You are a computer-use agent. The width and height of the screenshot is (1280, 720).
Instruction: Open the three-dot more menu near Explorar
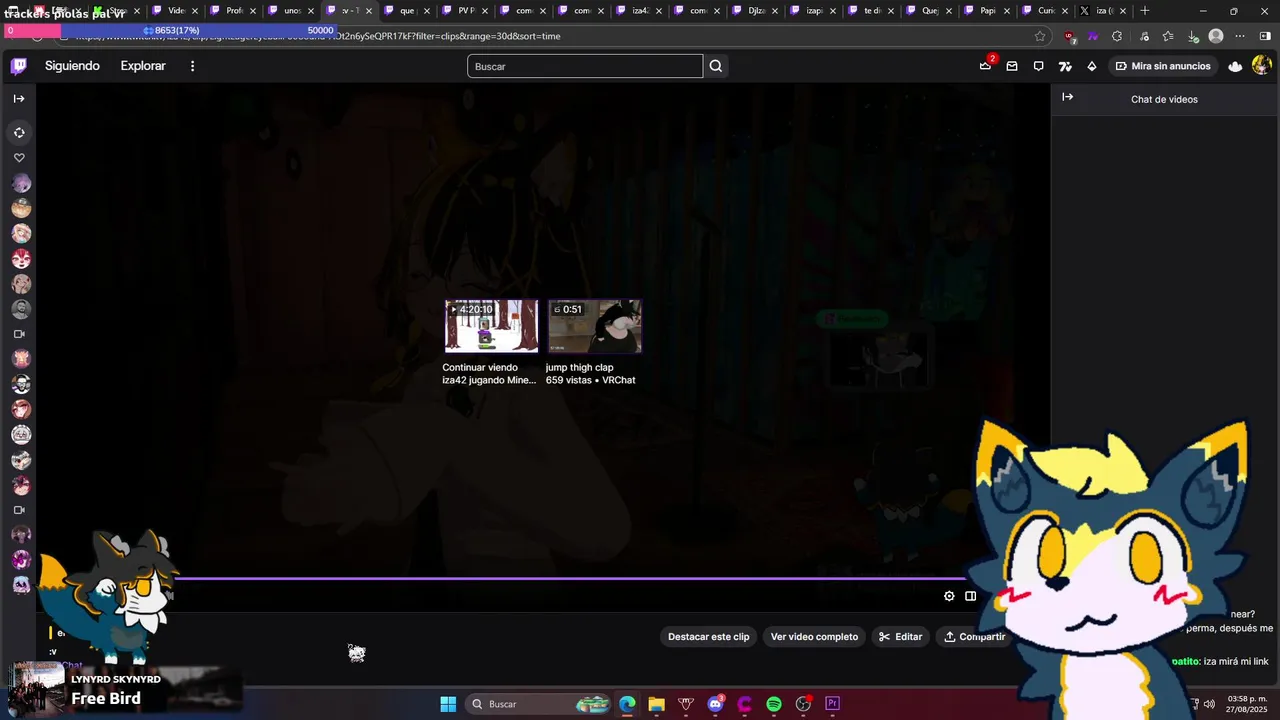point(193,66)
